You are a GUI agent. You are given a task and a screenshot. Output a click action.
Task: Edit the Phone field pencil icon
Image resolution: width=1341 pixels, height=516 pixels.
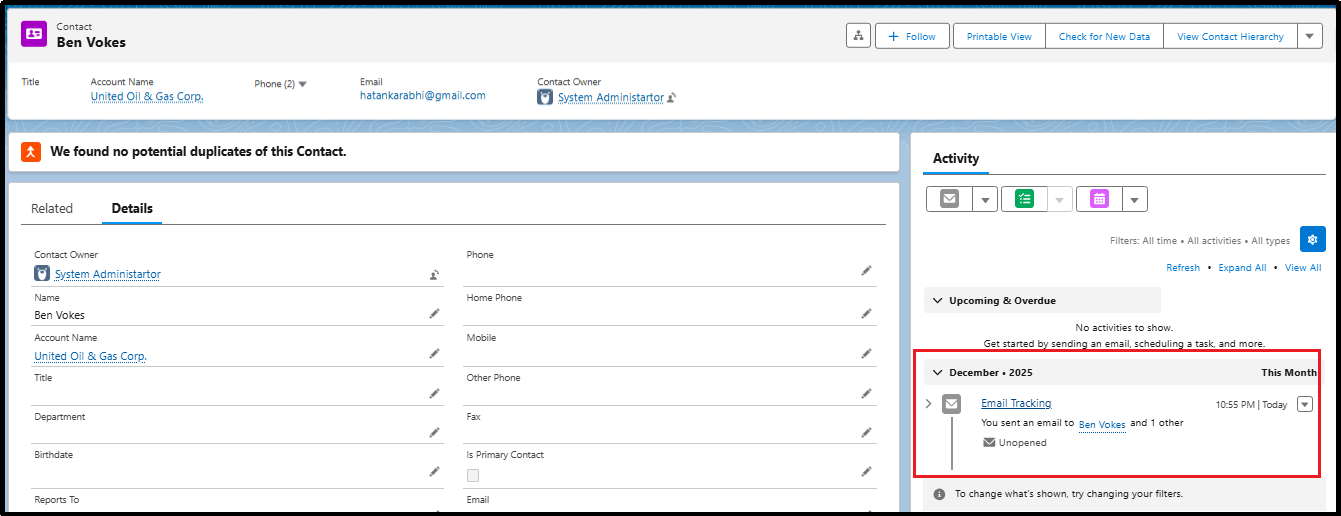click(x=866, y=271)
